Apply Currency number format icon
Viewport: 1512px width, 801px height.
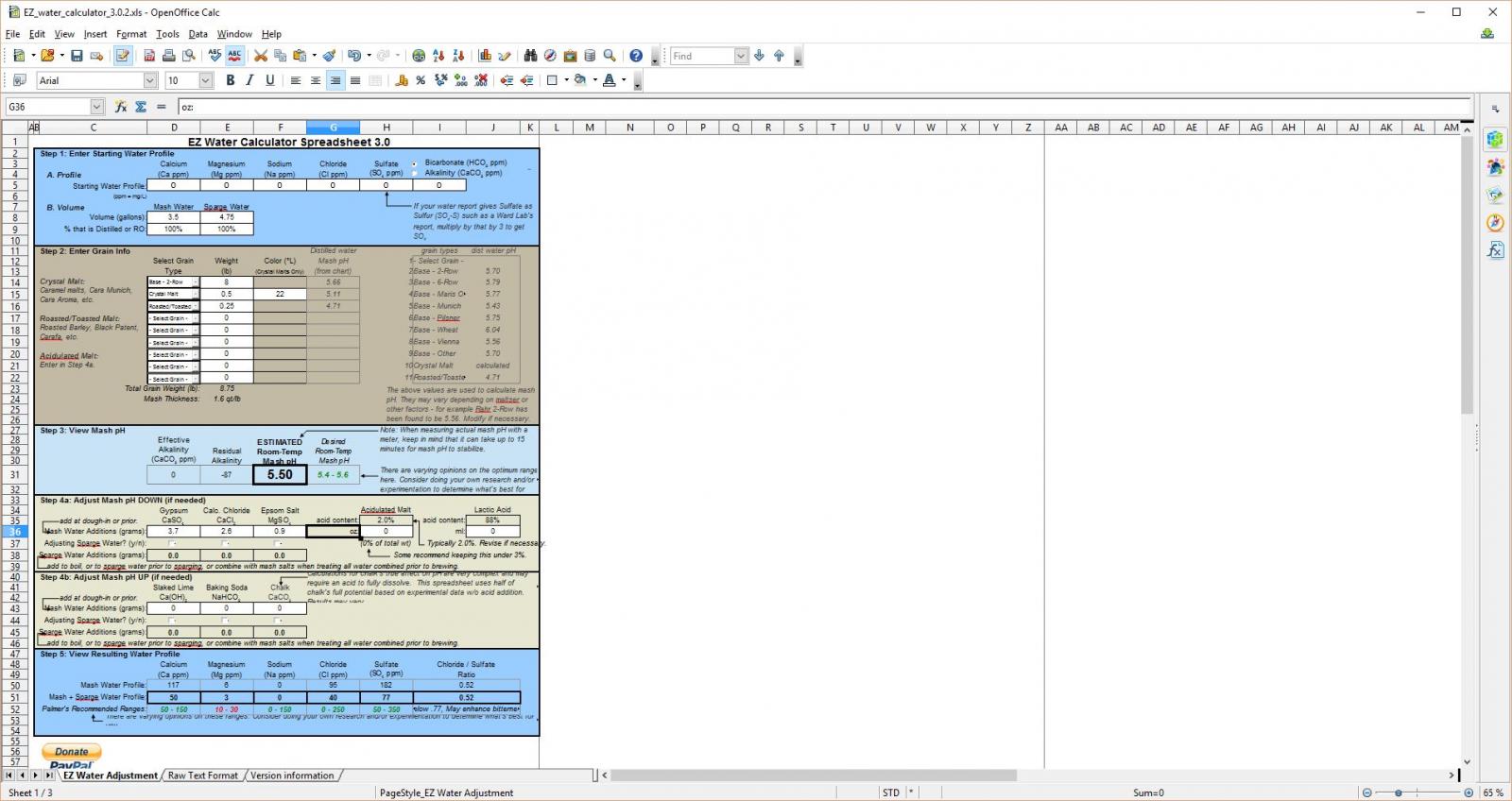coord(401,81)
